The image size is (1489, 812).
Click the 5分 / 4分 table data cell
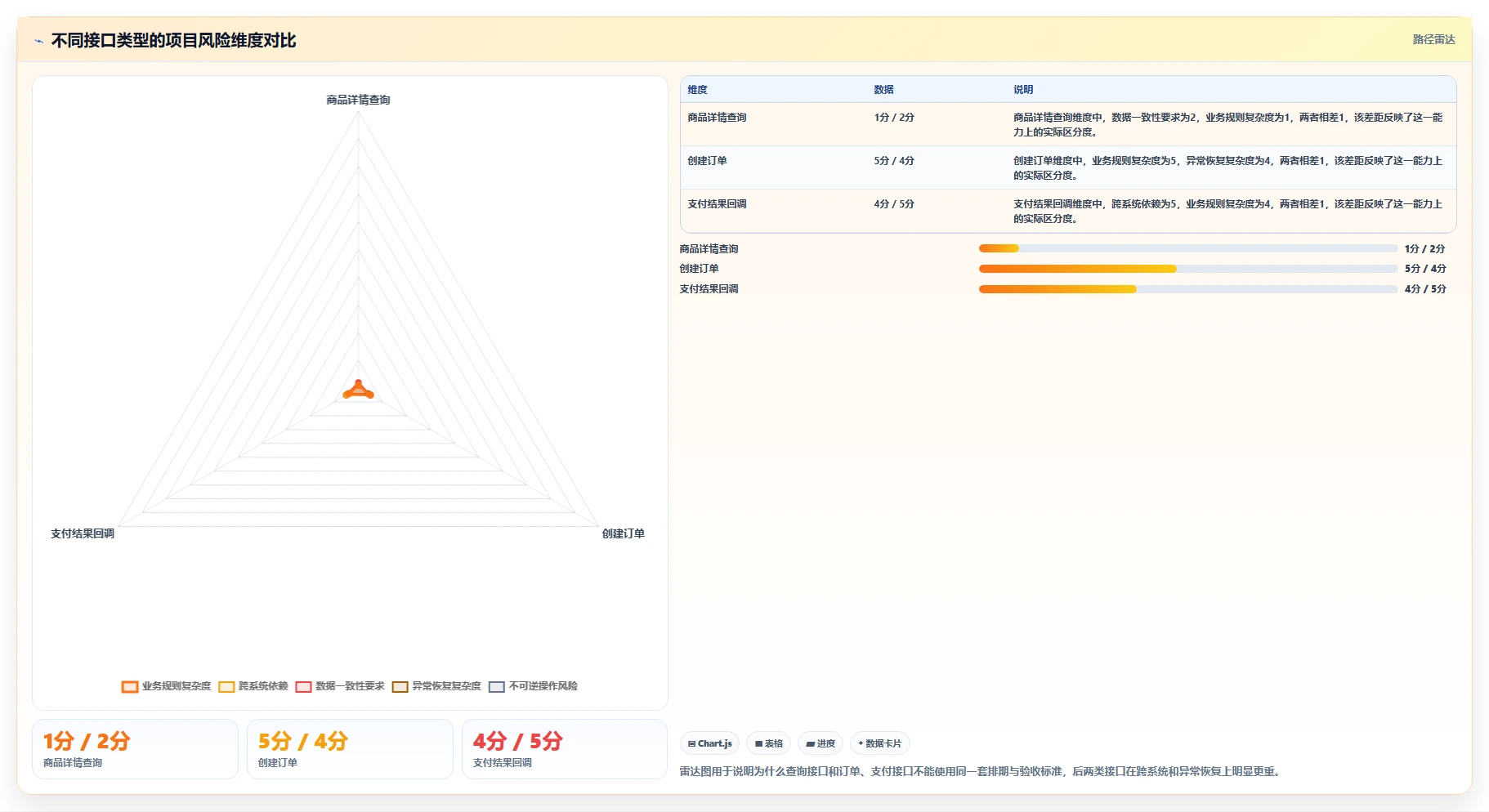pyautogui.click(x=894, y=161)
